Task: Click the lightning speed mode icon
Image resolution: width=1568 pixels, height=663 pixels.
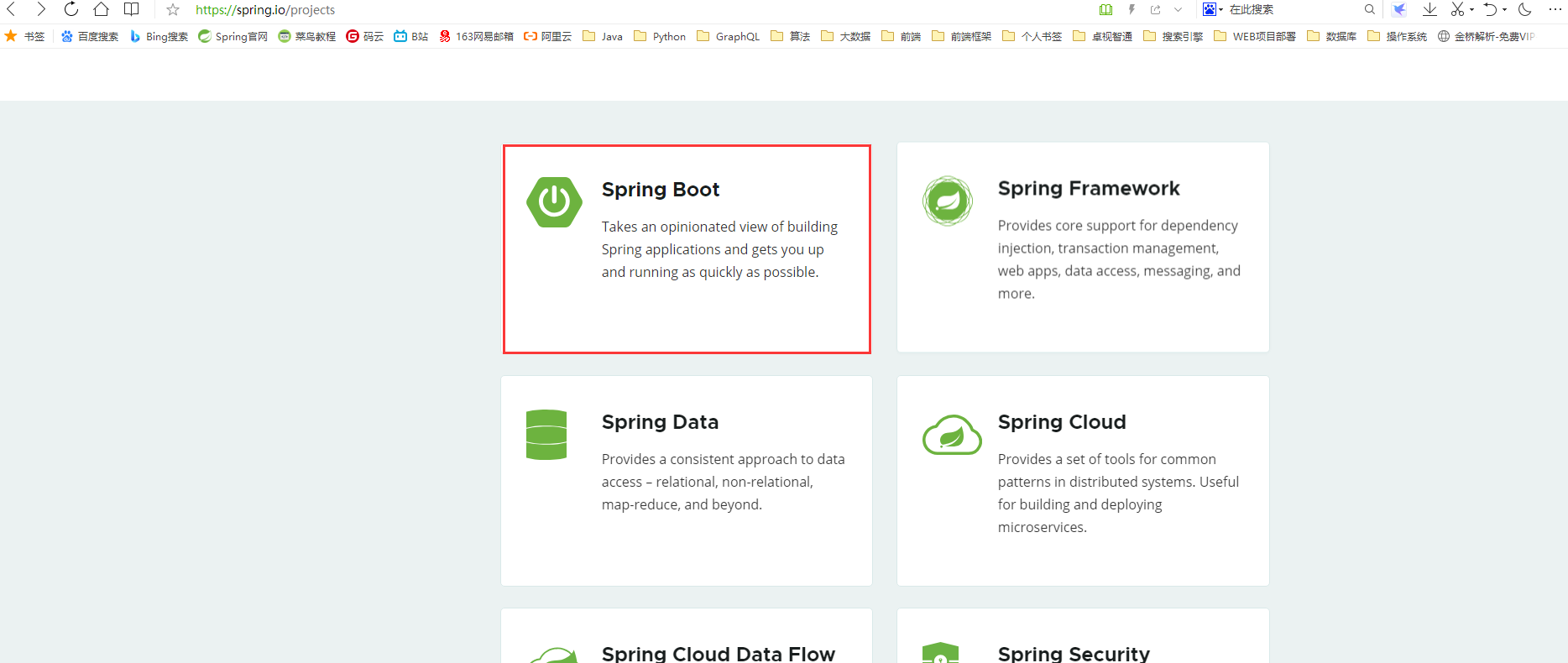Action: click(x=1132, y=10)
